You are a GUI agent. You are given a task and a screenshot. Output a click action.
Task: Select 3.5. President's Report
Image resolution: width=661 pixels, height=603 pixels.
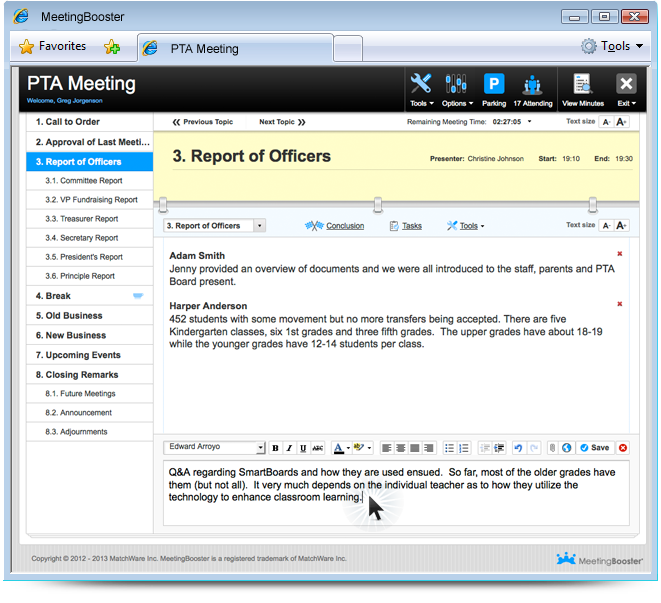pos(89,257)
